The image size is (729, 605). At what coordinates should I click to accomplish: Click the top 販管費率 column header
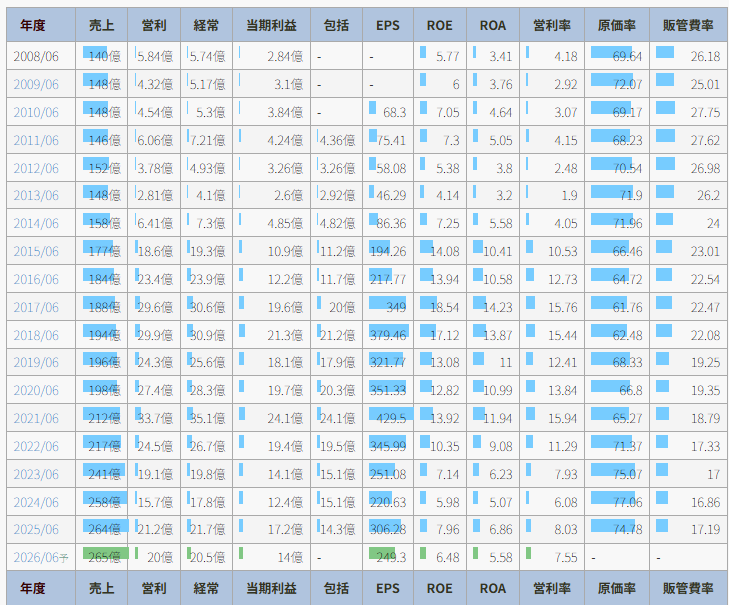click(x=688, y=25)
